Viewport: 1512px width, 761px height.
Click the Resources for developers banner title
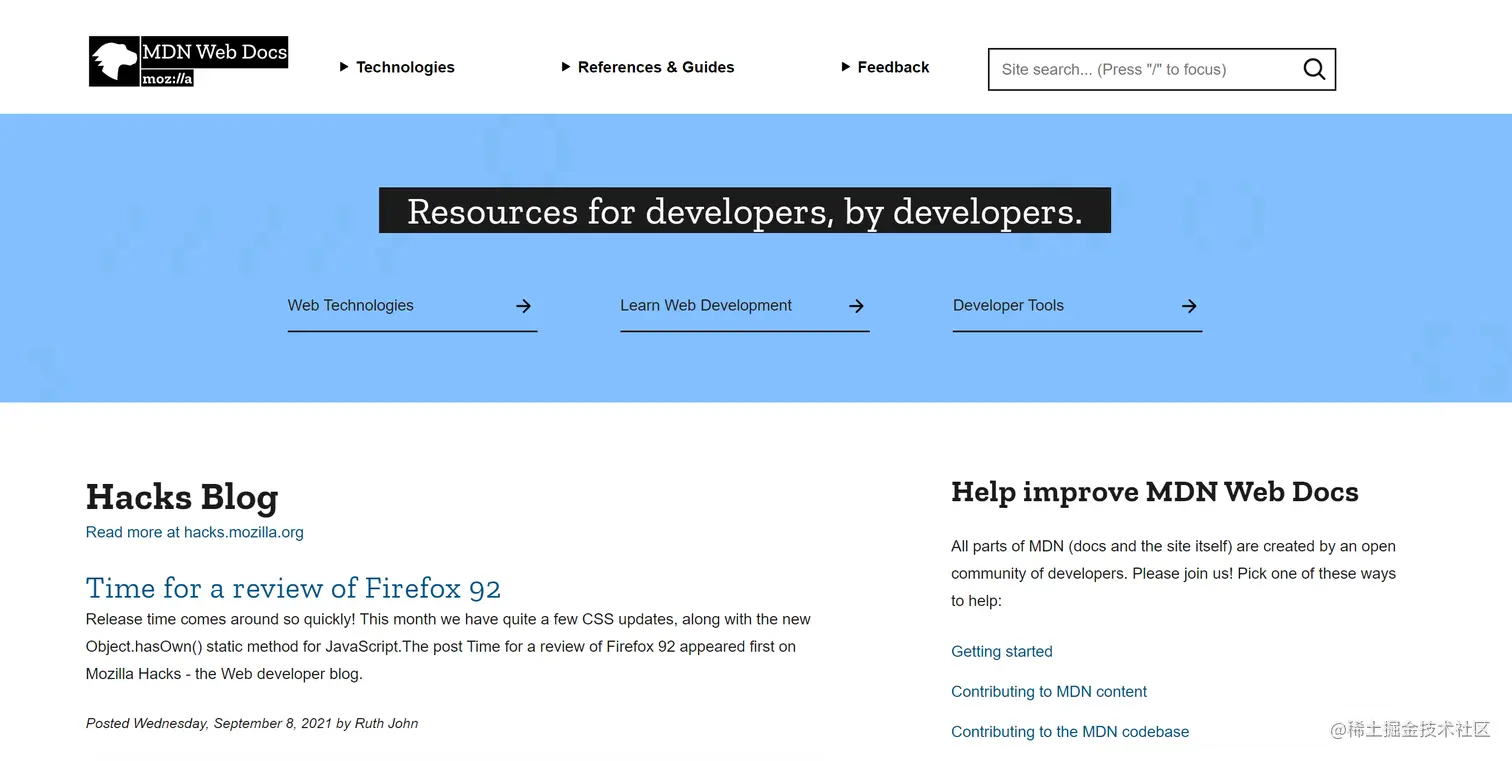coord(745,211)
